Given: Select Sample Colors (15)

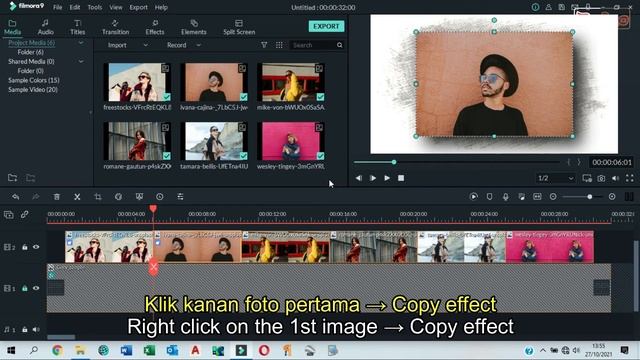Looking at the screenshot, I should click(34, 80).
